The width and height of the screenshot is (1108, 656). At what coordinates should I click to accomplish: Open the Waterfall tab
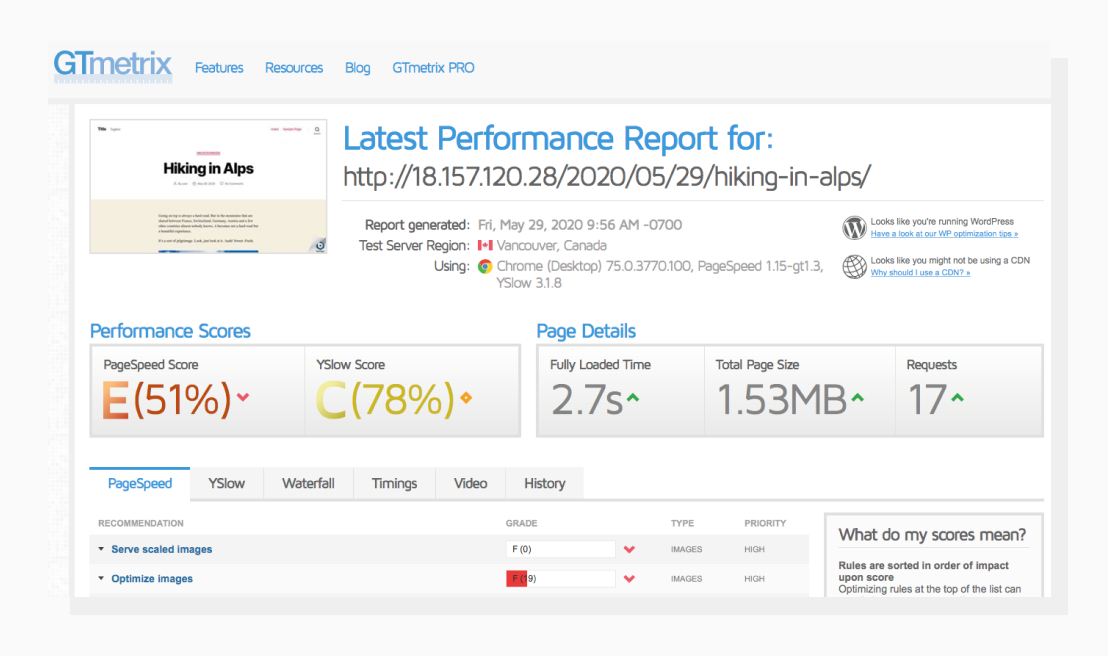click(308, 483)
